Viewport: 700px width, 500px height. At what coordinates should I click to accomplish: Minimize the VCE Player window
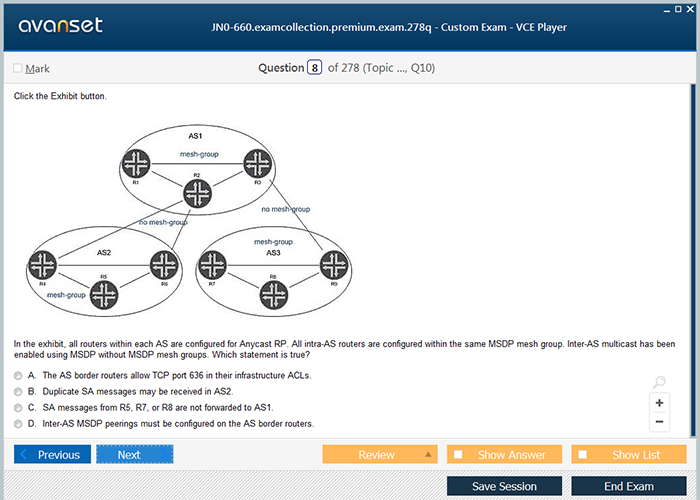pos(667,10)
